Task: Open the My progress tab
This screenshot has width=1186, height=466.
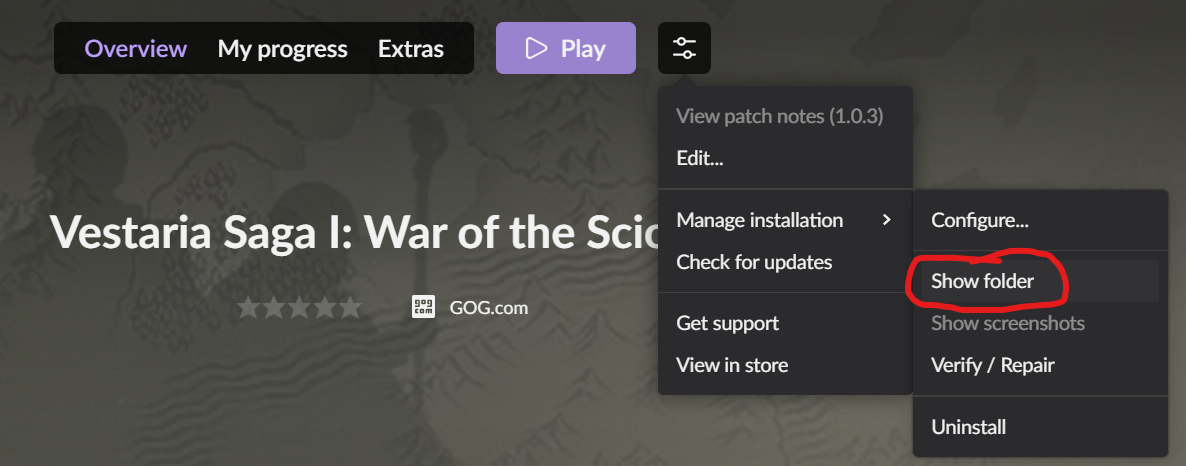Action: [282, 49]
